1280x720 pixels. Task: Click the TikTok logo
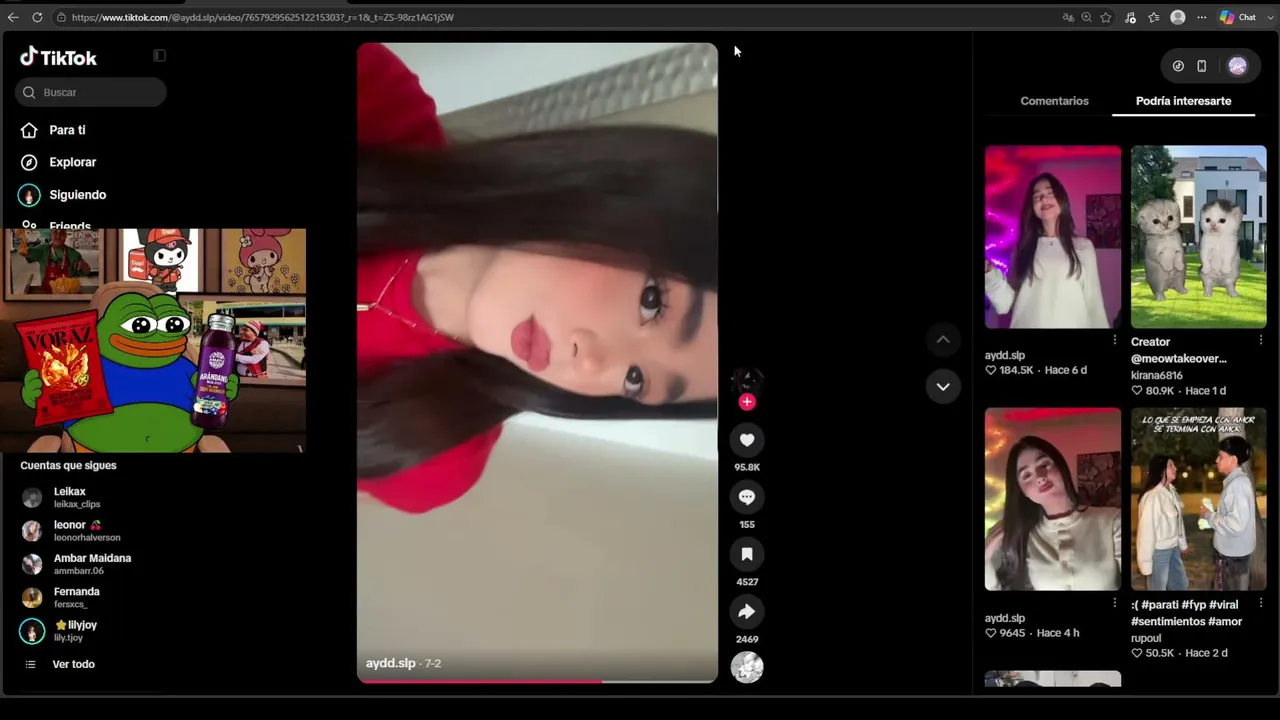coord(58,57)
